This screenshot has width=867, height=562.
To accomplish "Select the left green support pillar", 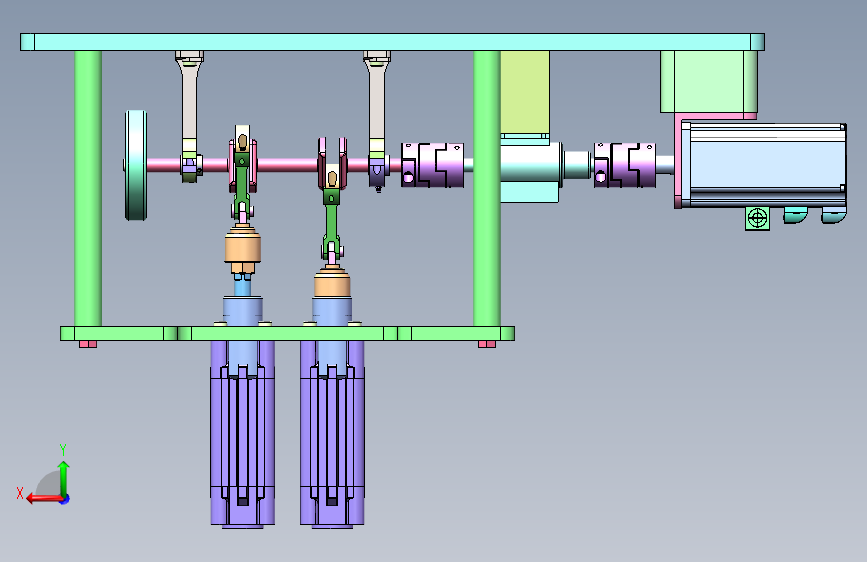I will (88, 188).
